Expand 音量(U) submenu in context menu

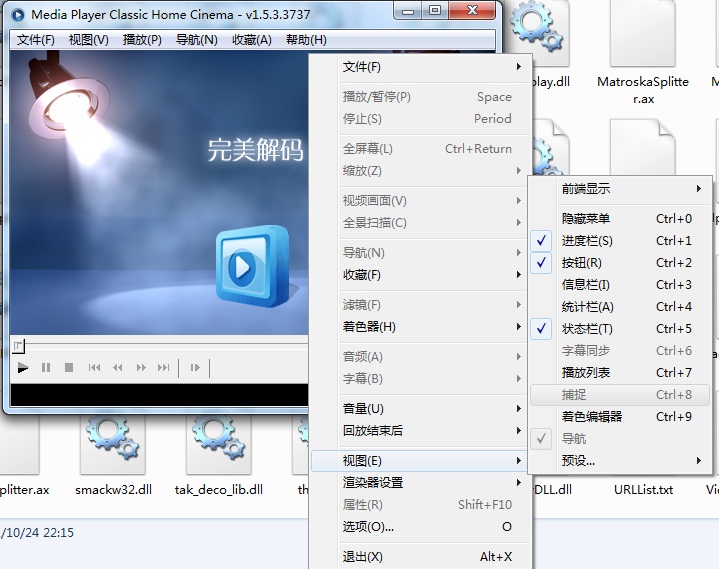click(x=420, y=409)
